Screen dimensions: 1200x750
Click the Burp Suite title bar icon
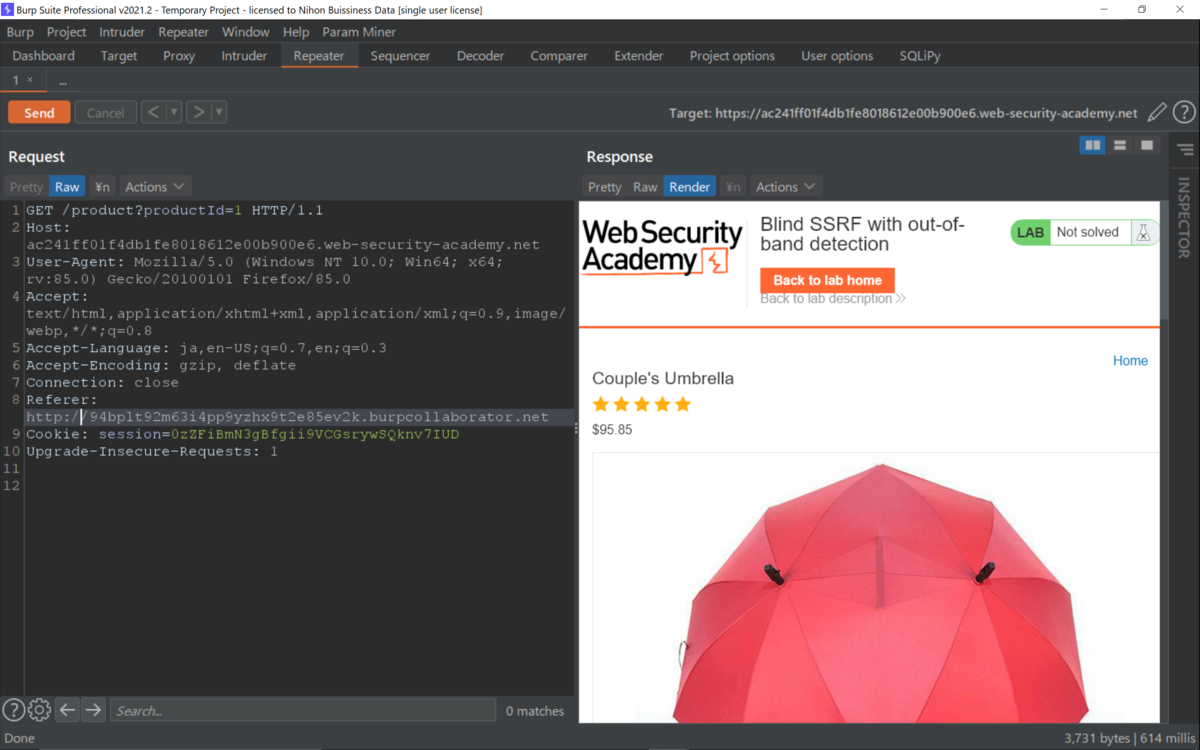click(8, 9)
